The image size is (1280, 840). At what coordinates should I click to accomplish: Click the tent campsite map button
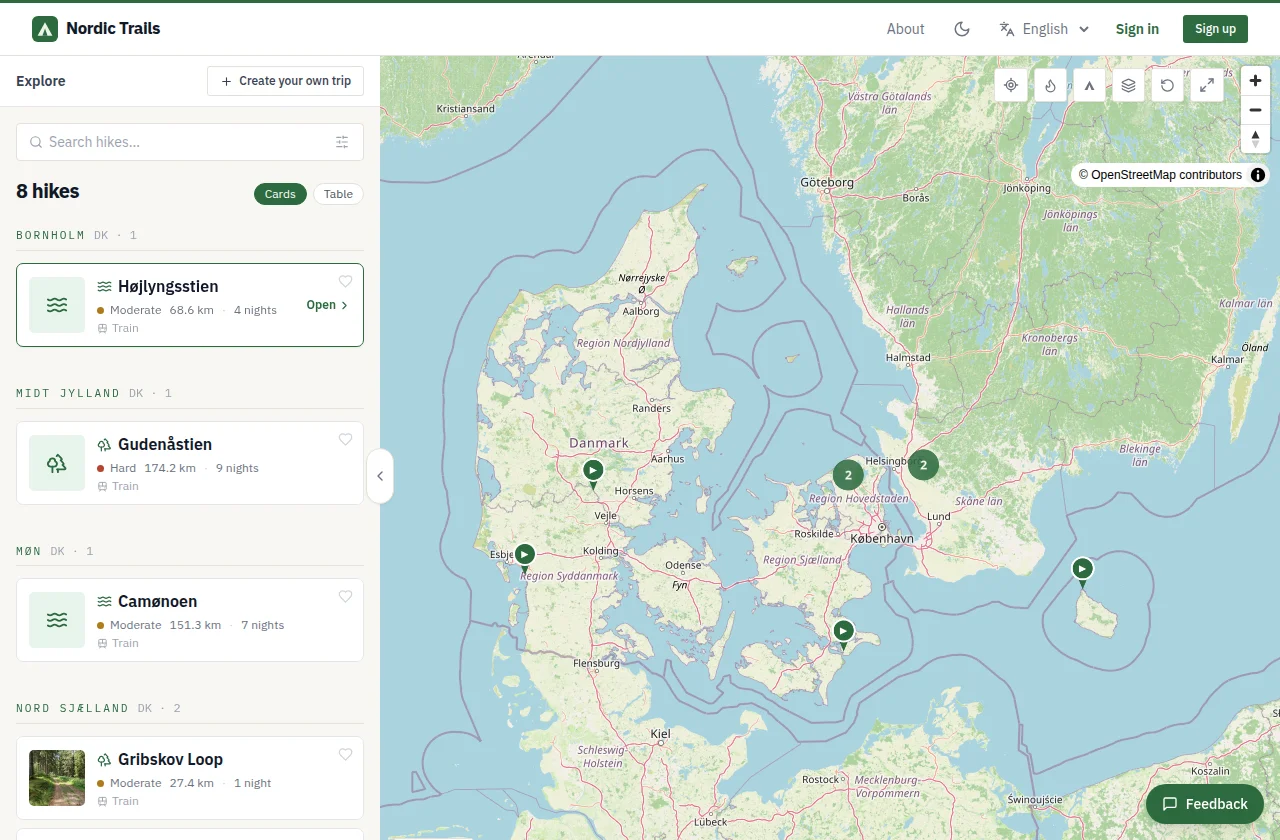click(1089, 85)
